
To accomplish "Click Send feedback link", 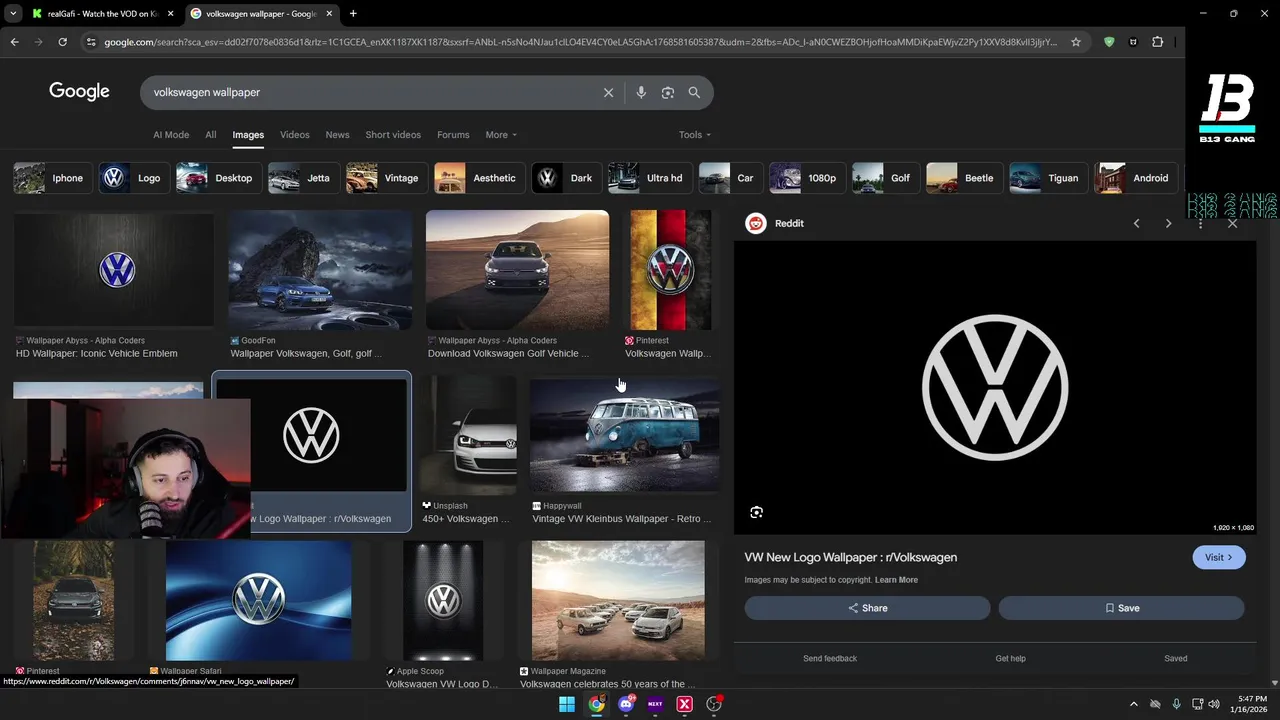I will [x=830, y=658].
